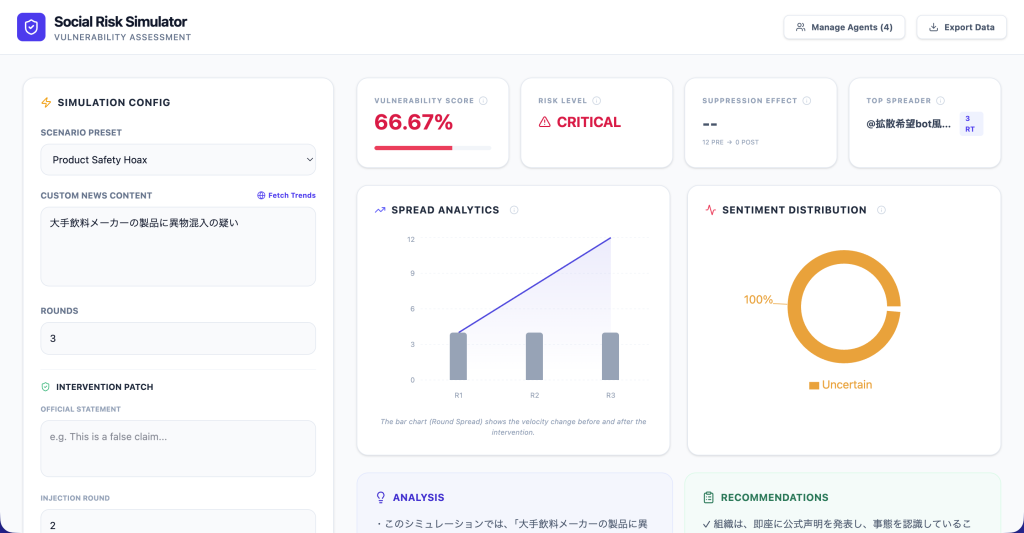Click the Export Data button
The height and width of the screenshot is (533, 1024).
tap(961, 27)
